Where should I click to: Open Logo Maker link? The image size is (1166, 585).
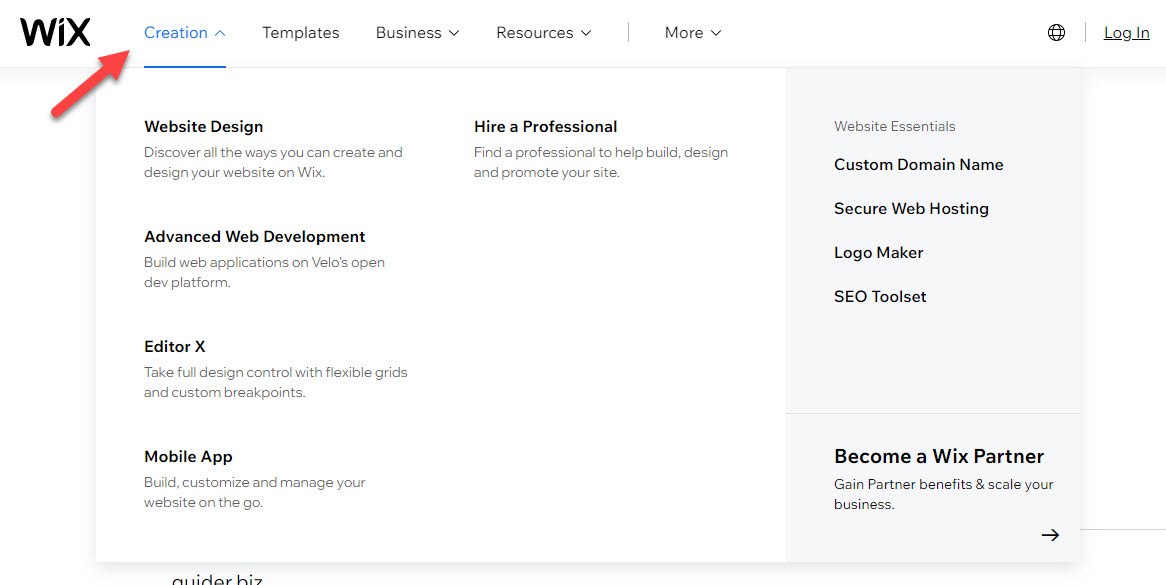[x=878, y=253]
